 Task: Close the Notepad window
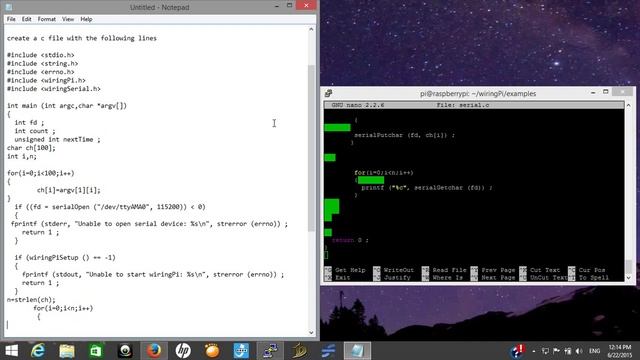coord(306,5)
